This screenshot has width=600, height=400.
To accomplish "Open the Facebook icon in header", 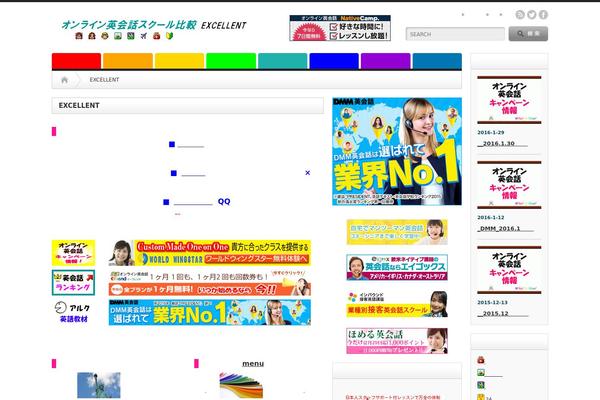I will (543, 15).
